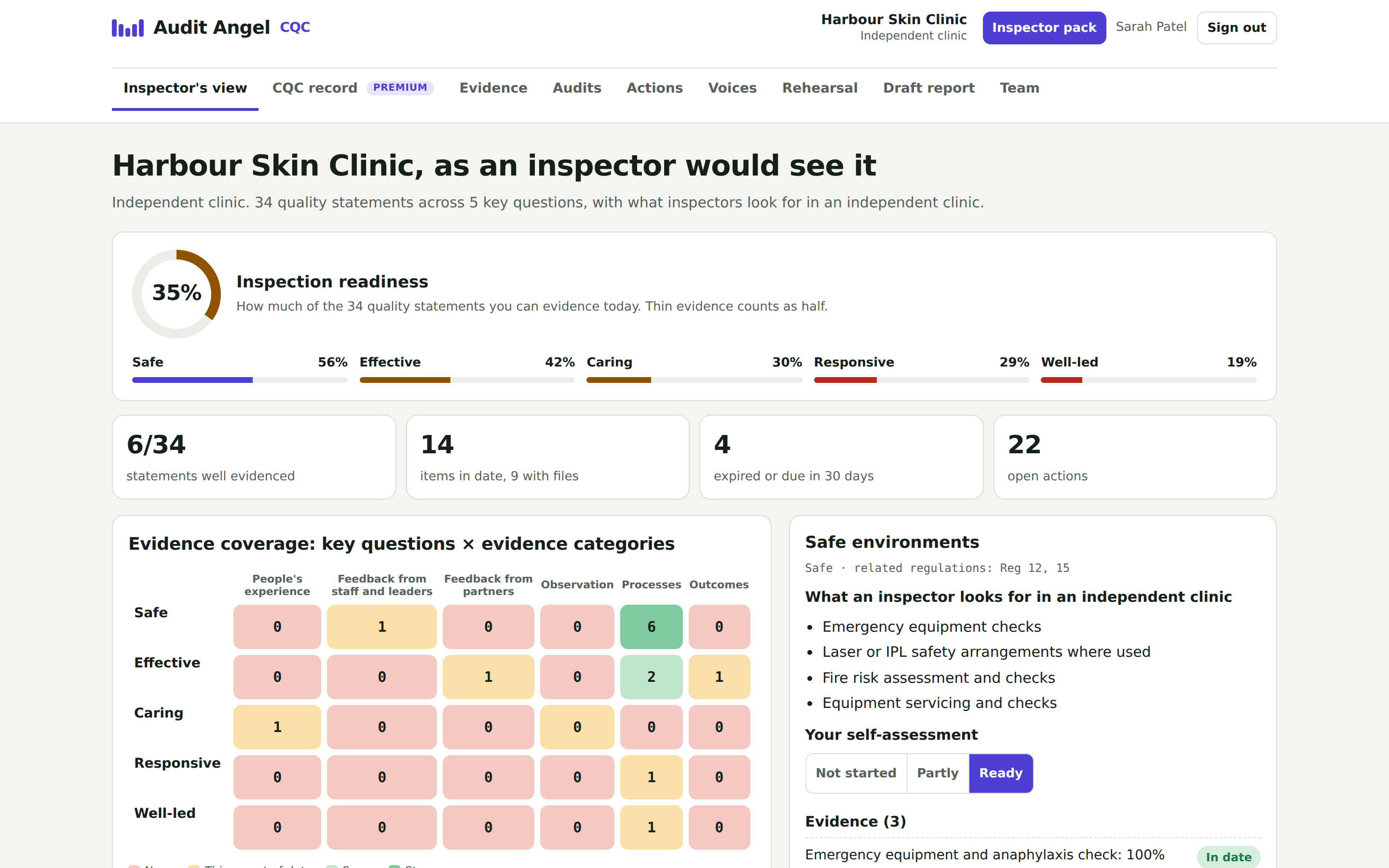The width and height of the screenshot is (1389, 868).
Task: Select Effective × Feedback from partners cell
Action: click(x=488, y=677)
